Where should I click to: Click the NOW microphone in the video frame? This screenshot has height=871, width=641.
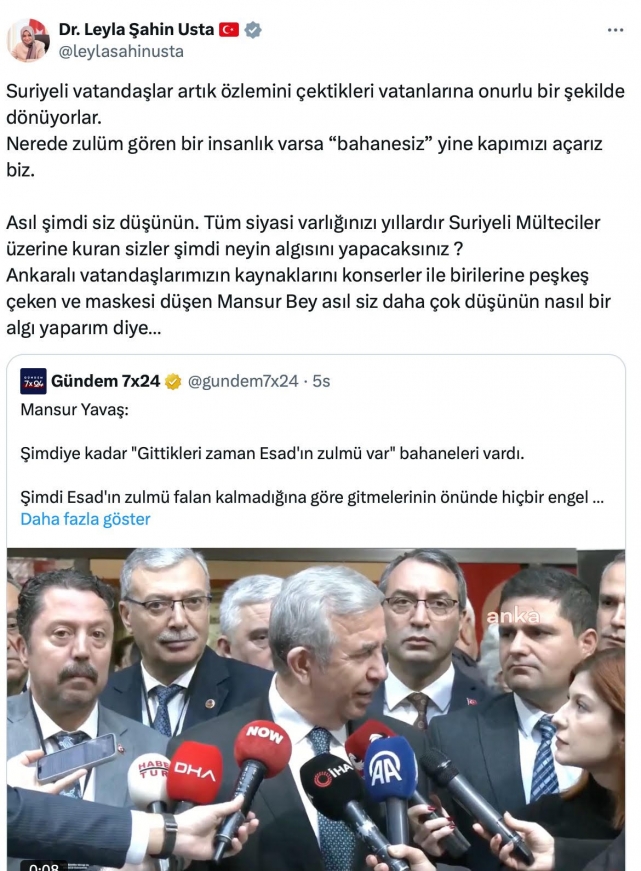tap(263, 748)
